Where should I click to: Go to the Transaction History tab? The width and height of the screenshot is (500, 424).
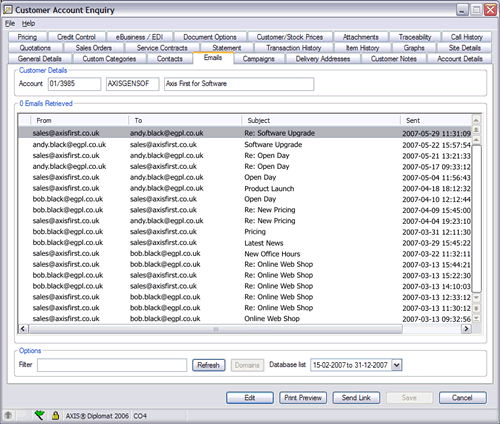[x=294, y=48]
